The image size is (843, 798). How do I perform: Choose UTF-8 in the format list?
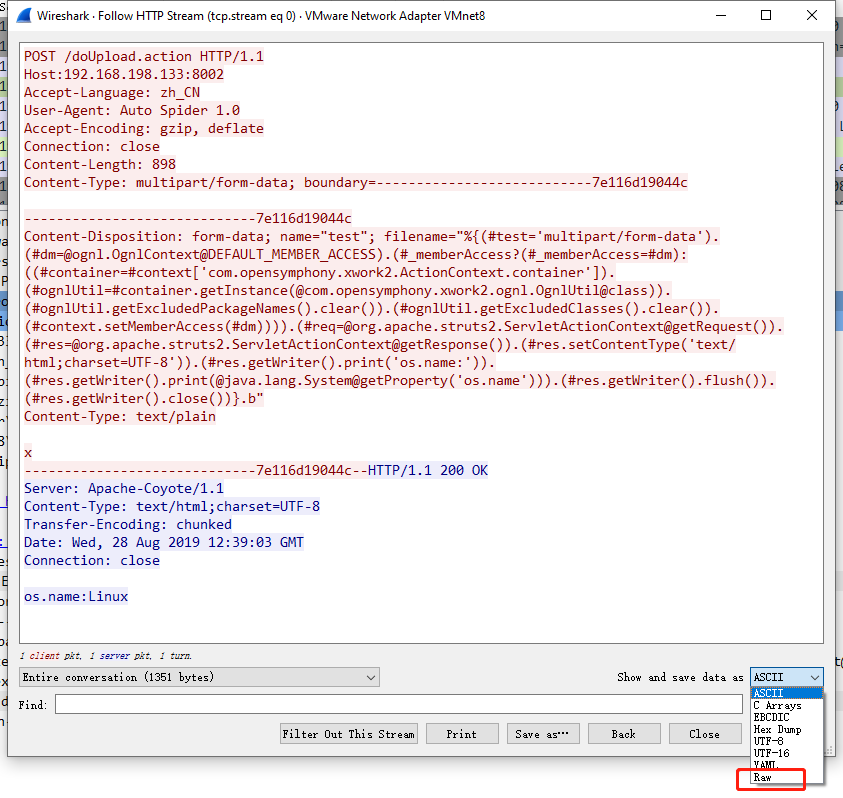coord(787,741)
